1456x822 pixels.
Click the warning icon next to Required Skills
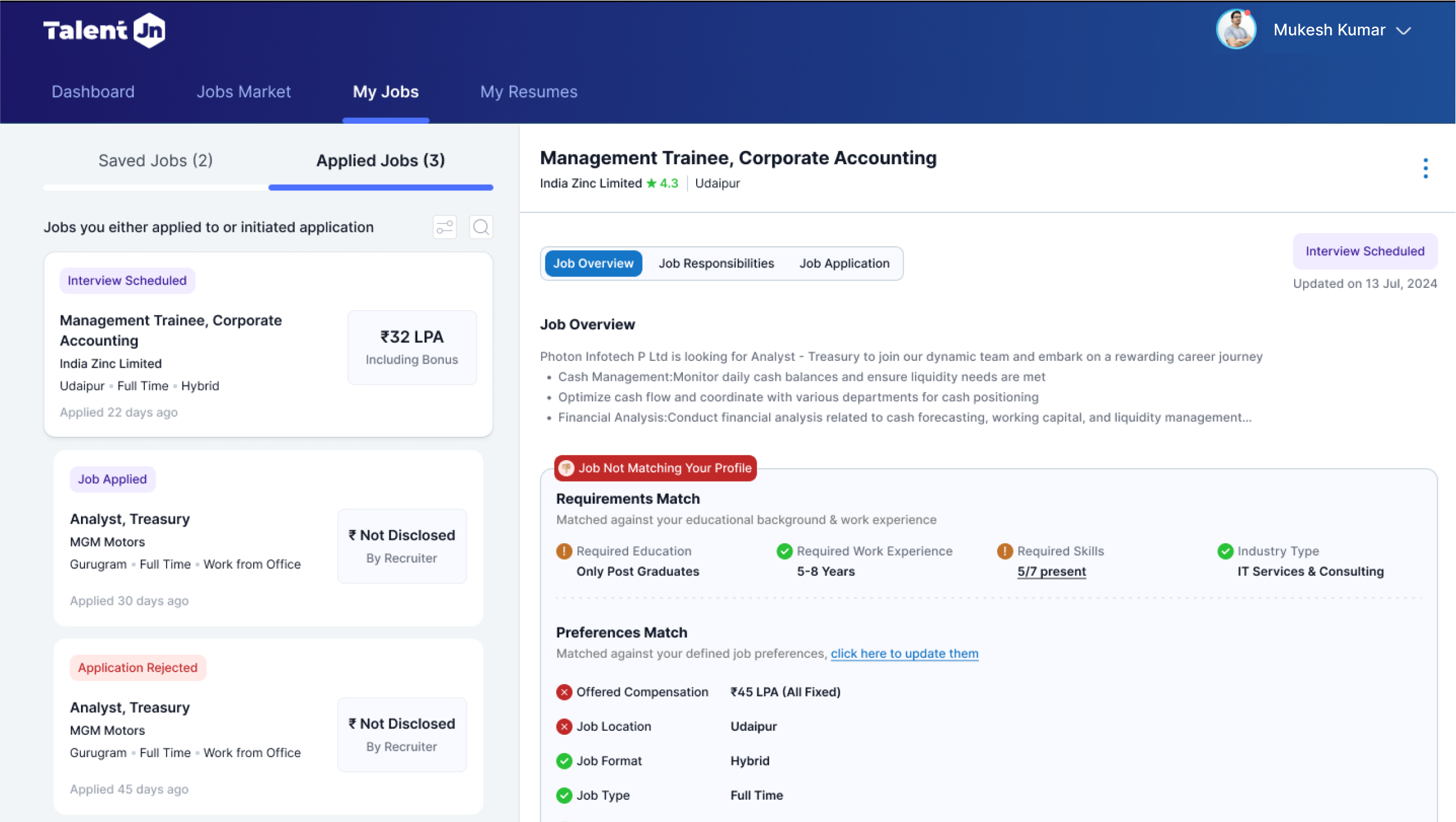point(1005,551)
